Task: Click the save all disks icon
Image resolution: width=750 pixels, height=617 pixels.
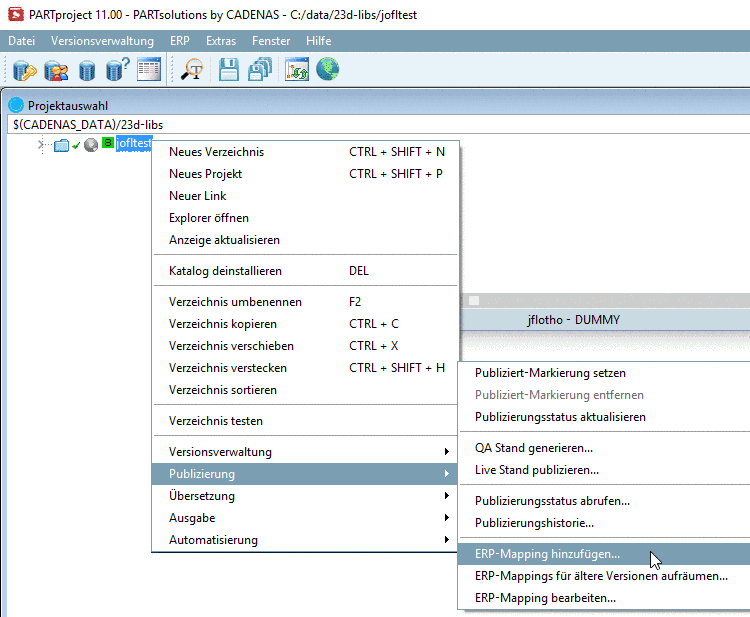Action: pyautogui.click(x=260, y=69)
